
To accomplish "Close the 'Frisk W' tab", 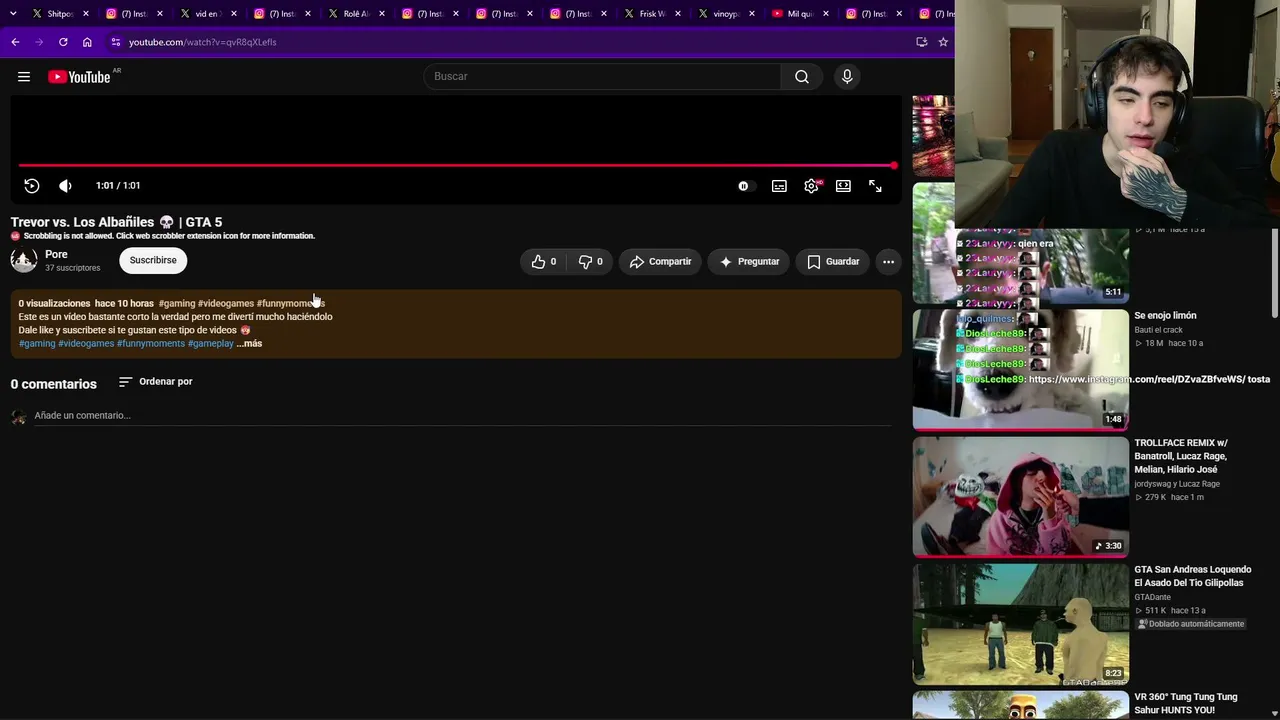I will (678, 14).
